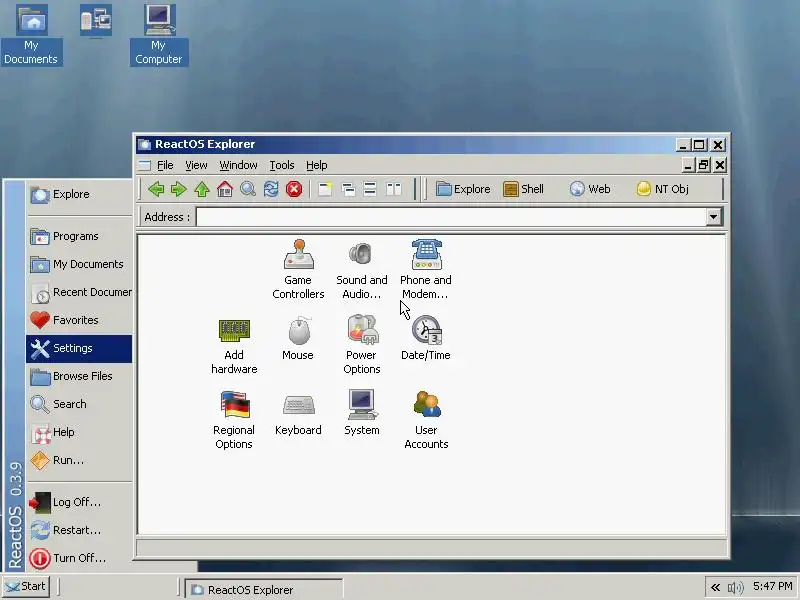Click the Start button on taskbar

point(26,586)
